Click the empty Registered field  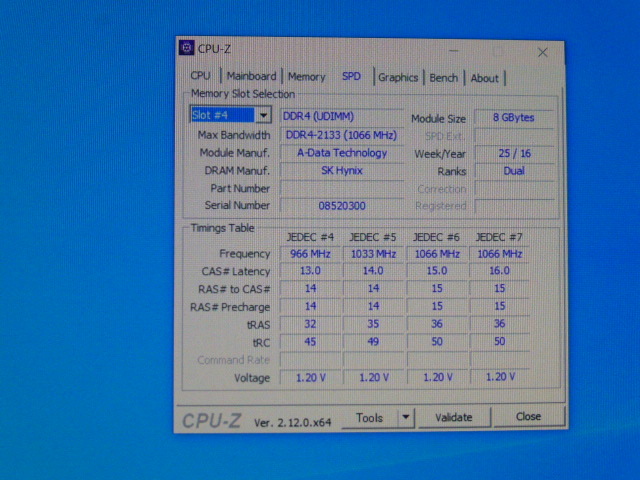513,206
